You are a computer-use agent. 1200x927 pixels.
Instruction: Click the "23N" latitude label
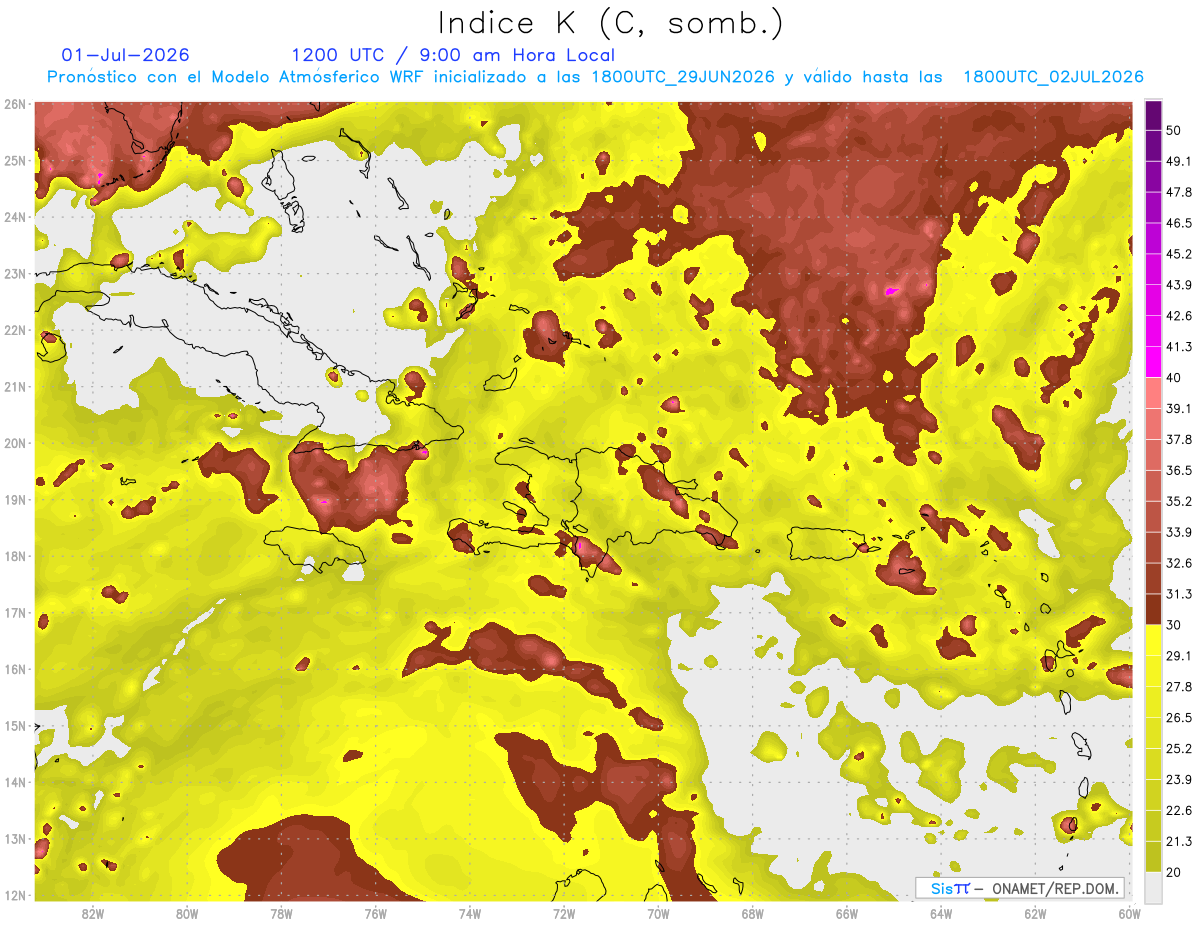tap(15, 273)
